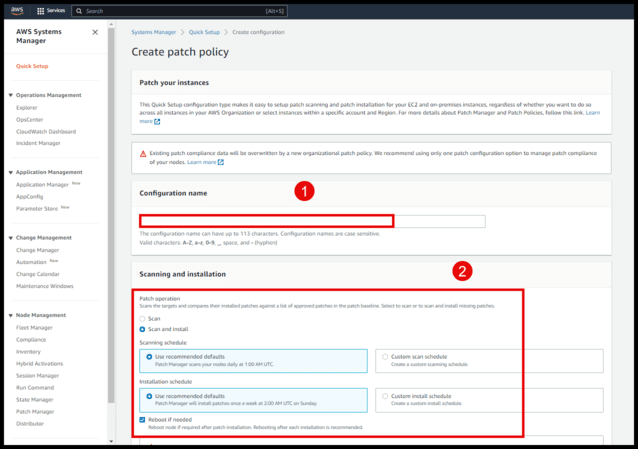Open Parameter Store
Screen dimensions: 638x449
coord(37,208)
